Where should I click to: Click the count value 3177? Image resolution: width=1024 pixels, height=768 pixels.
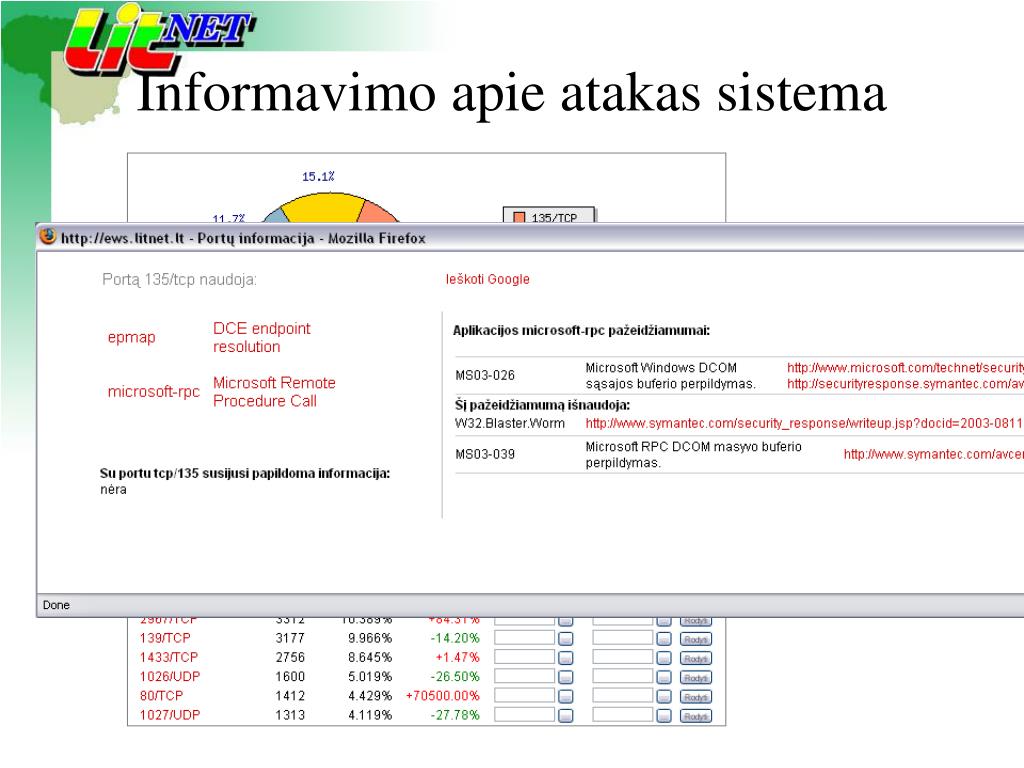290,638
